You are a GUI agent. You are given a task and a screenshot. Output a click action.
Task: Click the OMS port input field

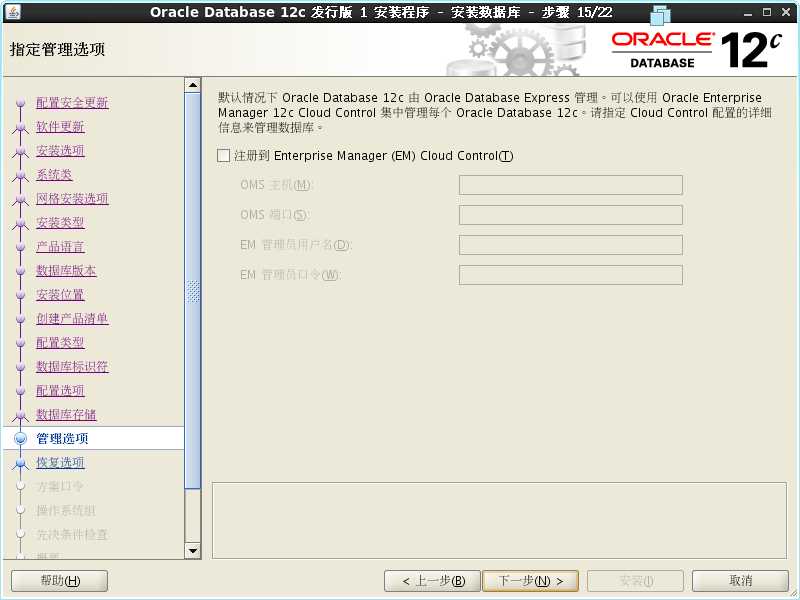(x=570, y=215)
